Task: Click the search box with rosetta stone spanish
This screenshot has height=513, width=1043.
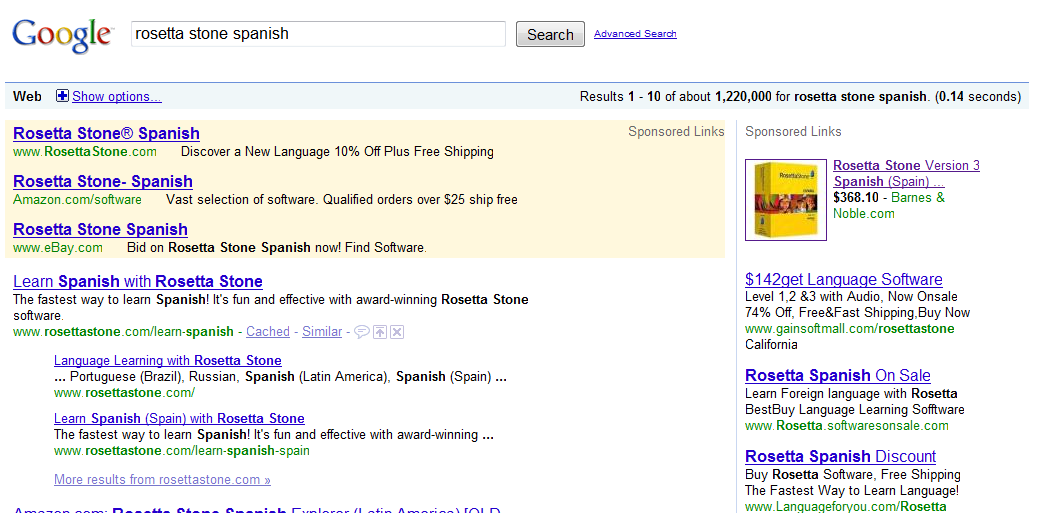Action: click(318, 34)
